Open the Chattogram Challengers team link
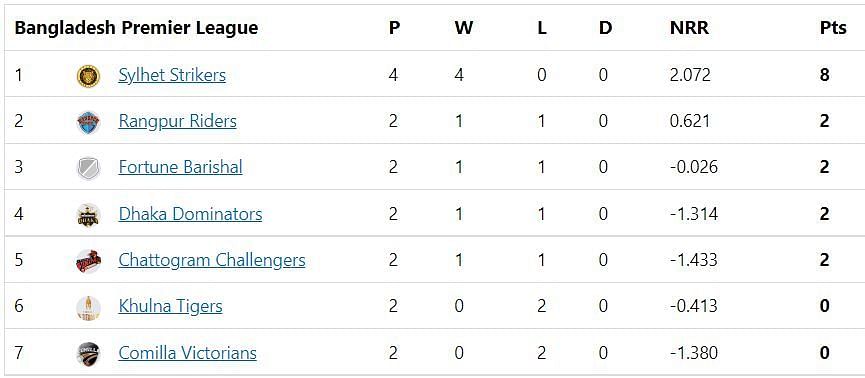 tap(212, 260)
